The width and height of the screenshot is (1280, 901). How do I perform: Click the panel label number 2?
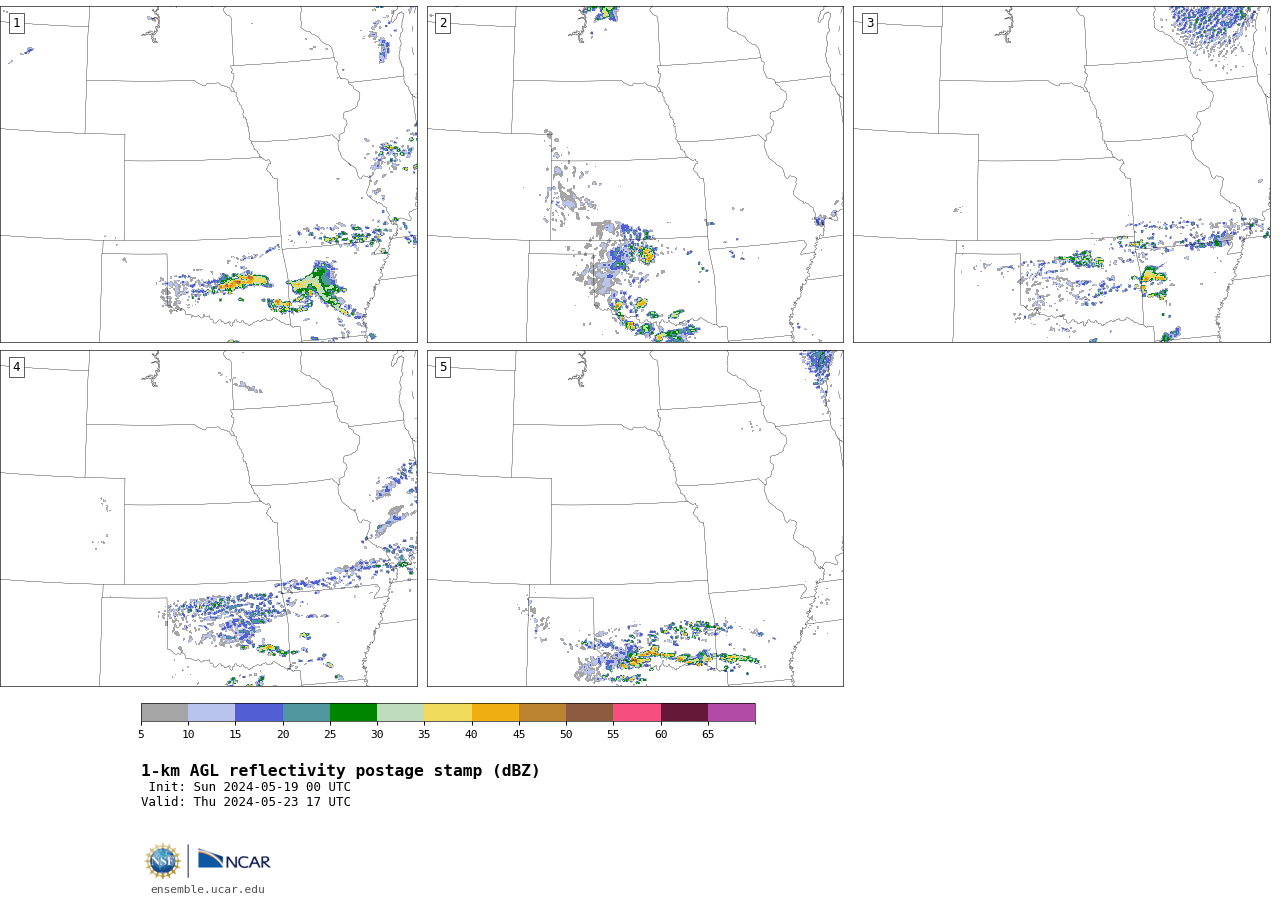[443, 23]
